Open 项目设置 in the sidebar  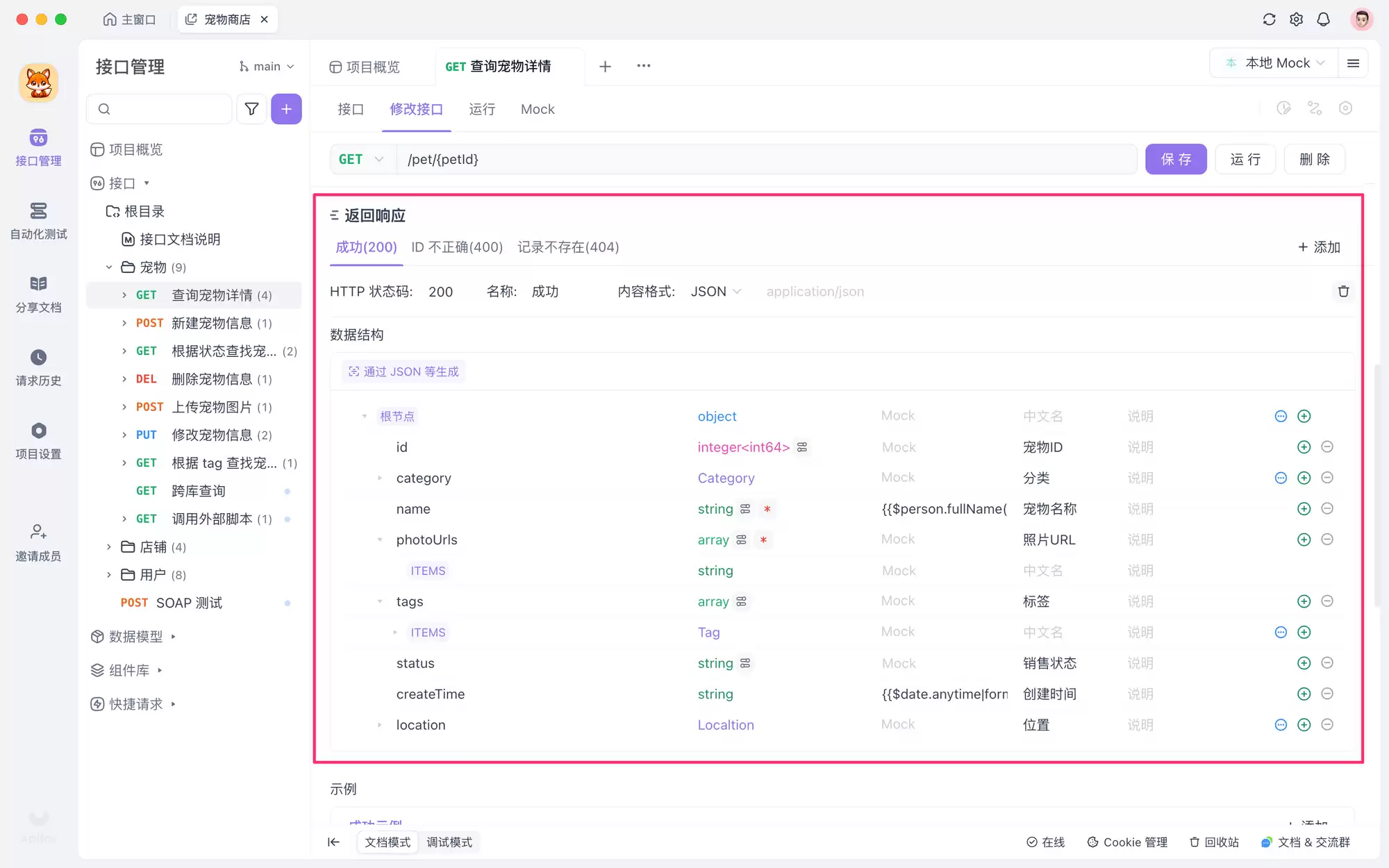(x=38, y=441)
